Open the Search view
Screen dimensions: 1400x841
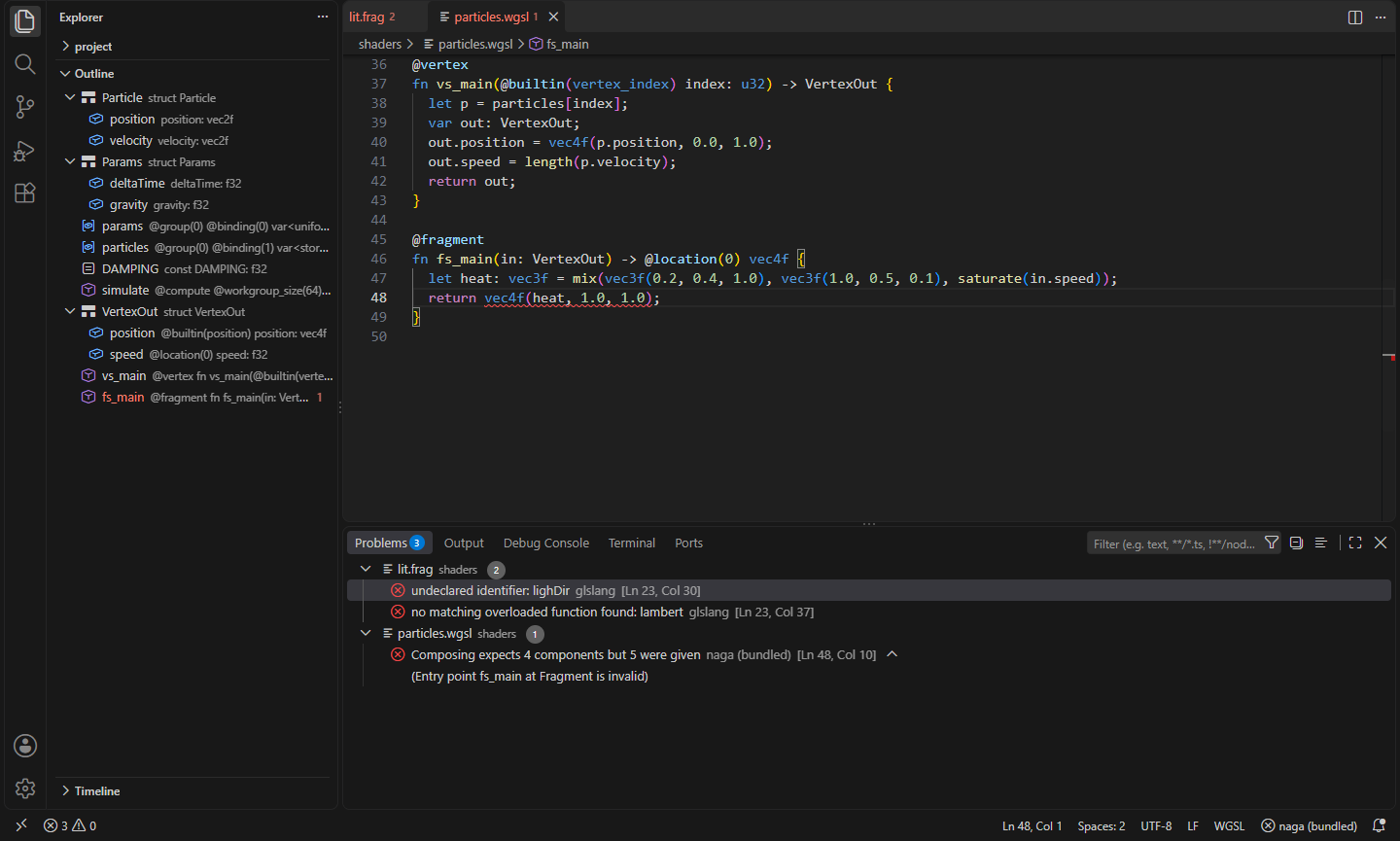pyautogui.click(x=25, y=64)
